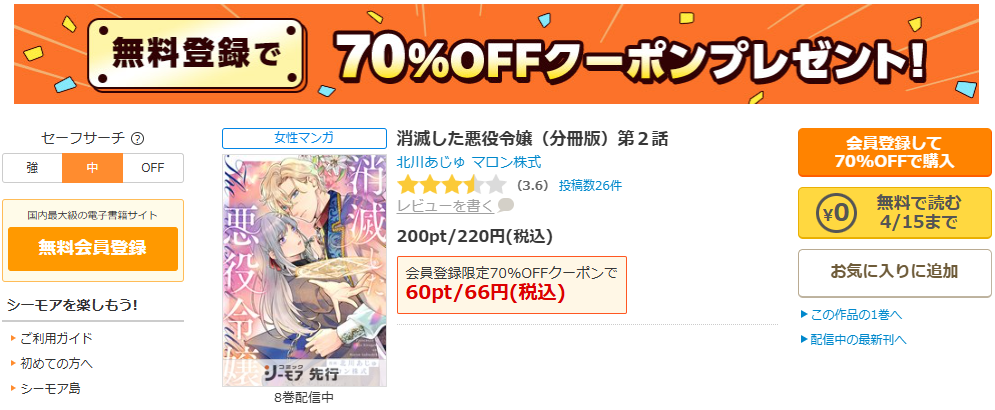Click the star rating icons
This screenshot has width=995, height=410.
[451, 185]
